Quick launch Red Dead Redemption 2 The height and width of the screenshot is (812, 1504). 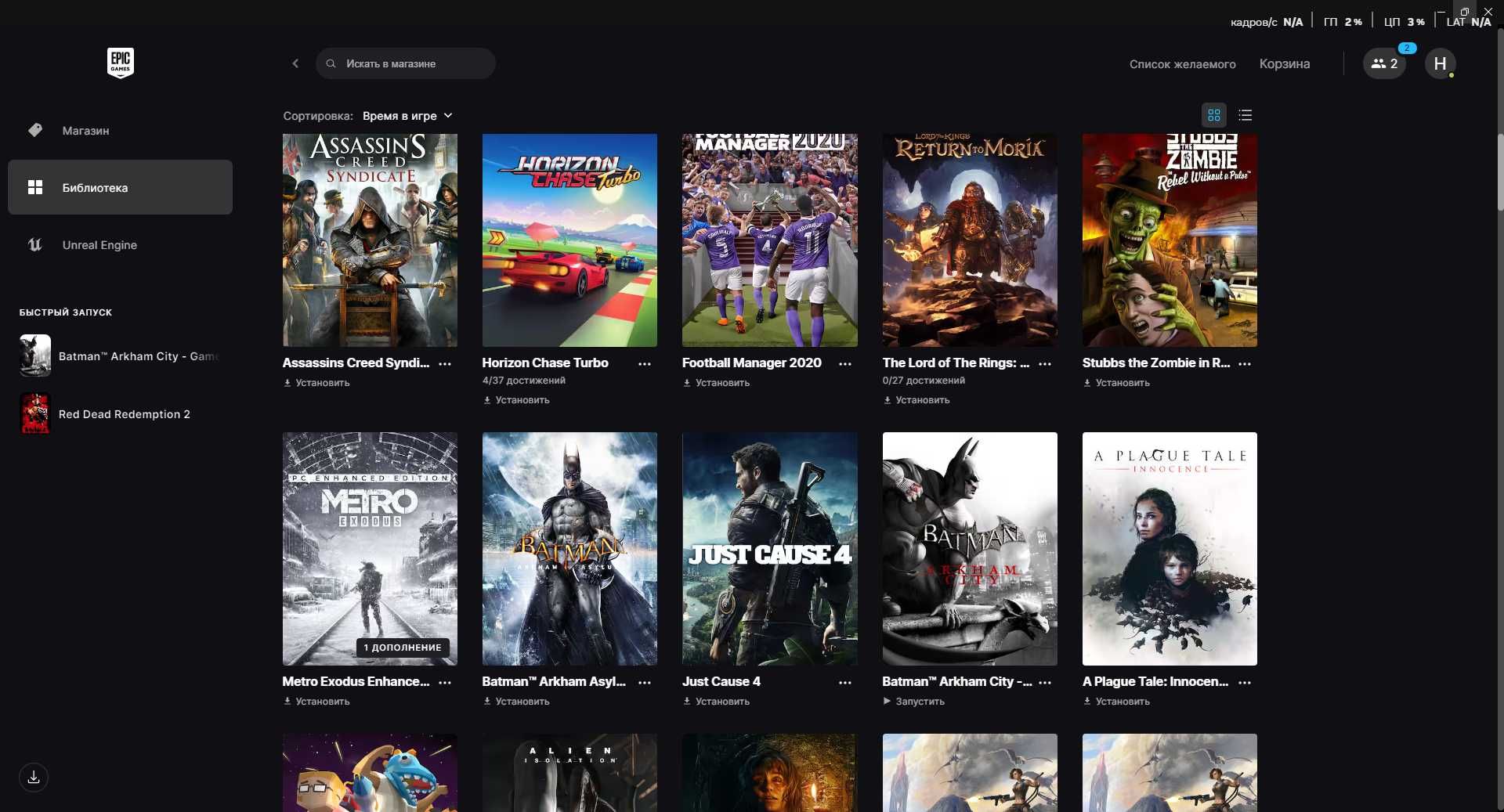(105, 414)
